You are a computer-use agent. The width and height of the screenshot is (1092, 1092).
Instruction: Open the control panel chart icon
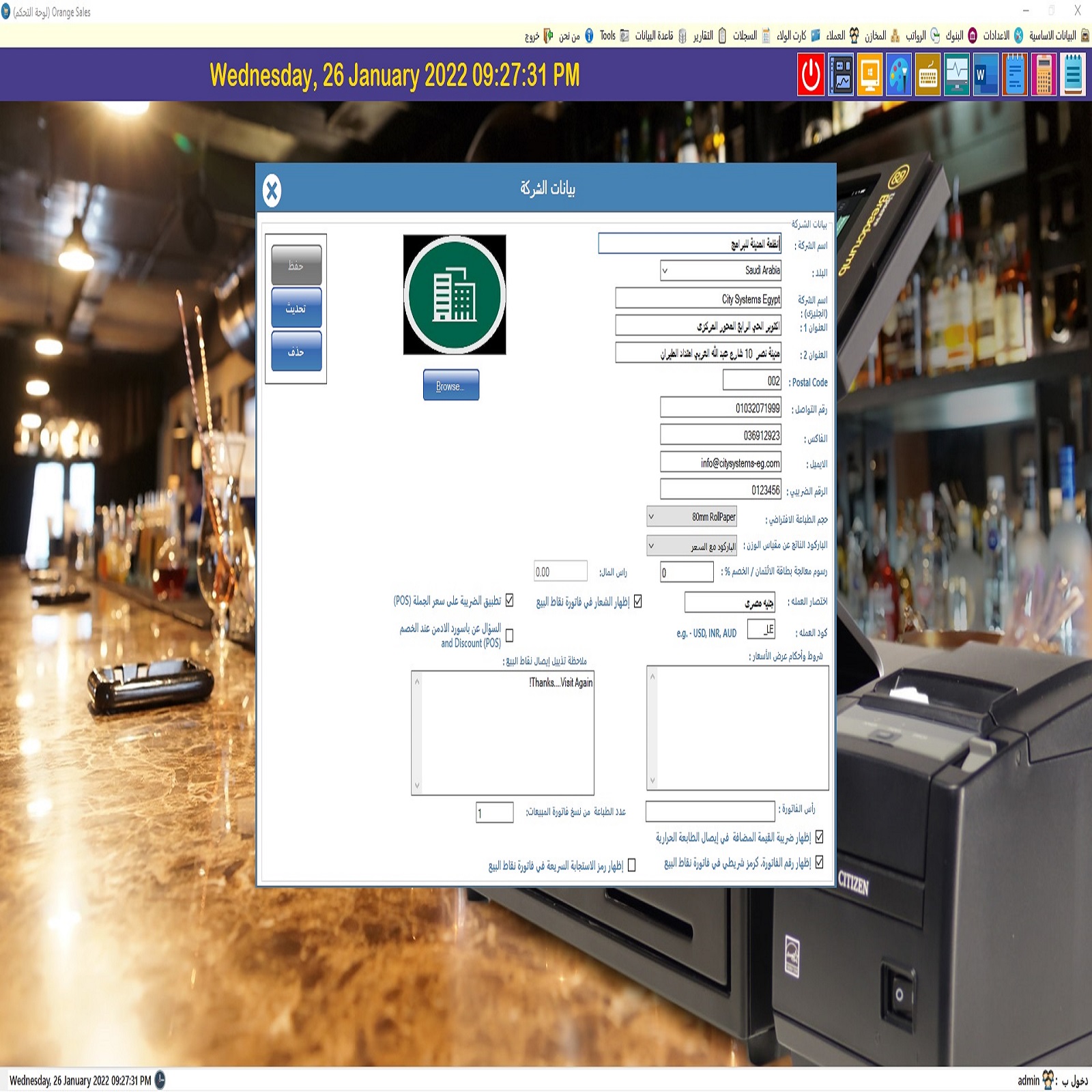coord(841,74)
